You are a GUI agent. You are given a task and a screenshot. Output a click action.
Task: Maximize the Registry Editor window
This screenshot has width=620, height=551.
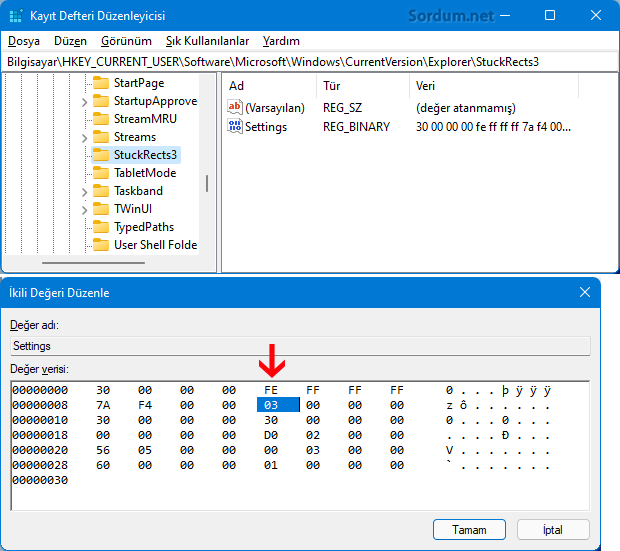coord(550,15)
